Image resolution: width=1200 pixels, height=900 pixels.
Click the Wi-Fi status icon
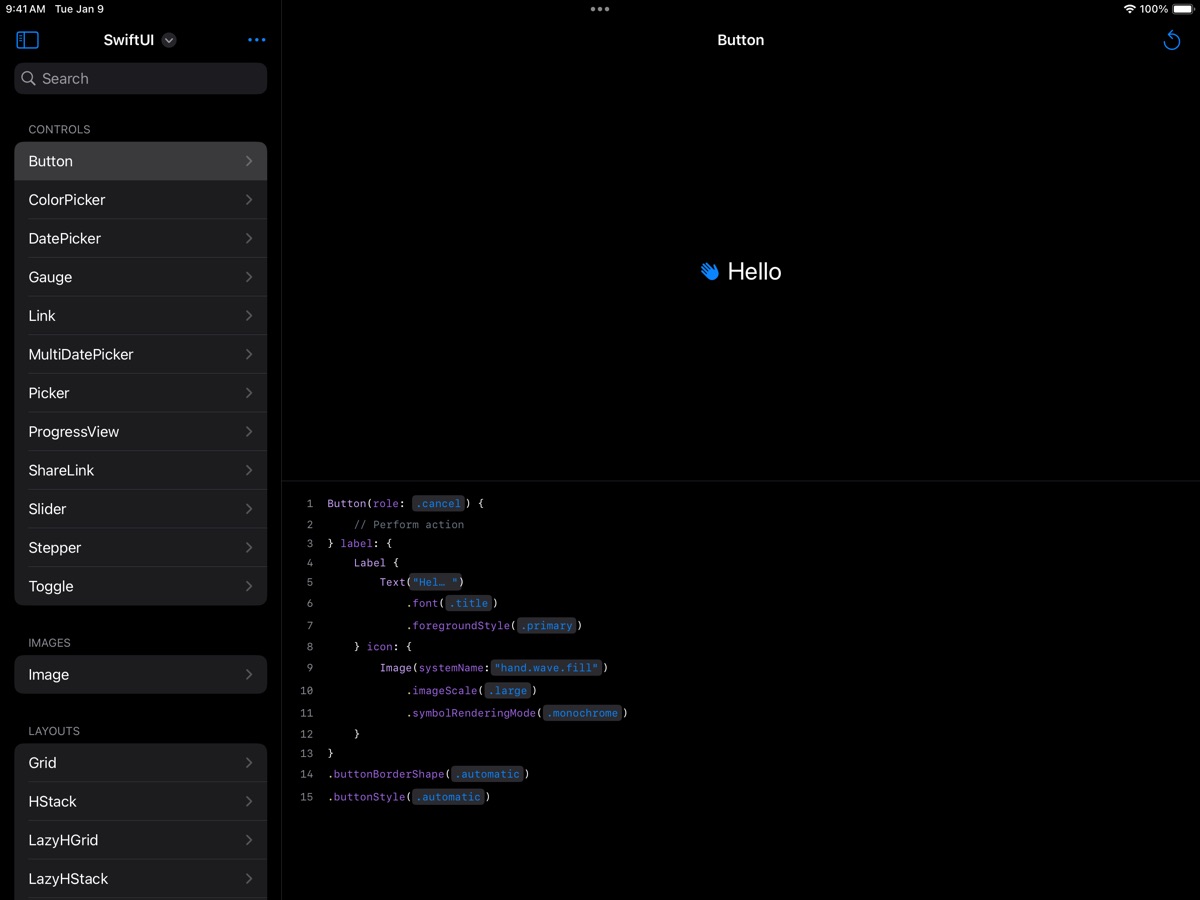point(1129,9)
